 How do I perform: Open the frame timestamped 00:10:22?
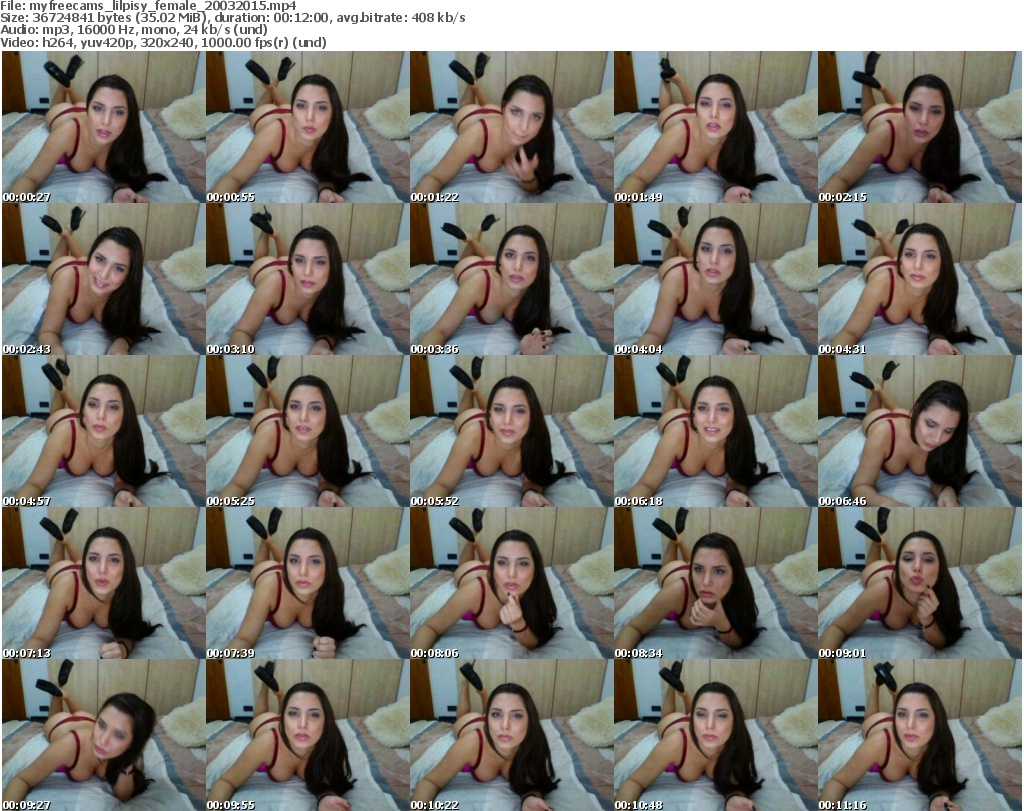point(510,735)
